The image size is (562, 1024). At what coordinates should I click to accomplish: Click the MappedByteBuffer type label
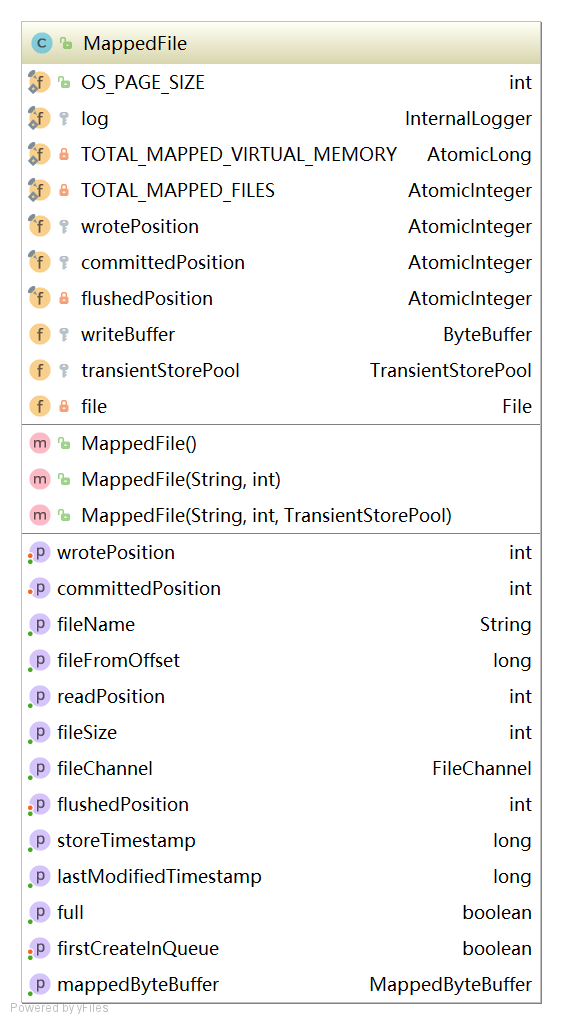(450, 984)
